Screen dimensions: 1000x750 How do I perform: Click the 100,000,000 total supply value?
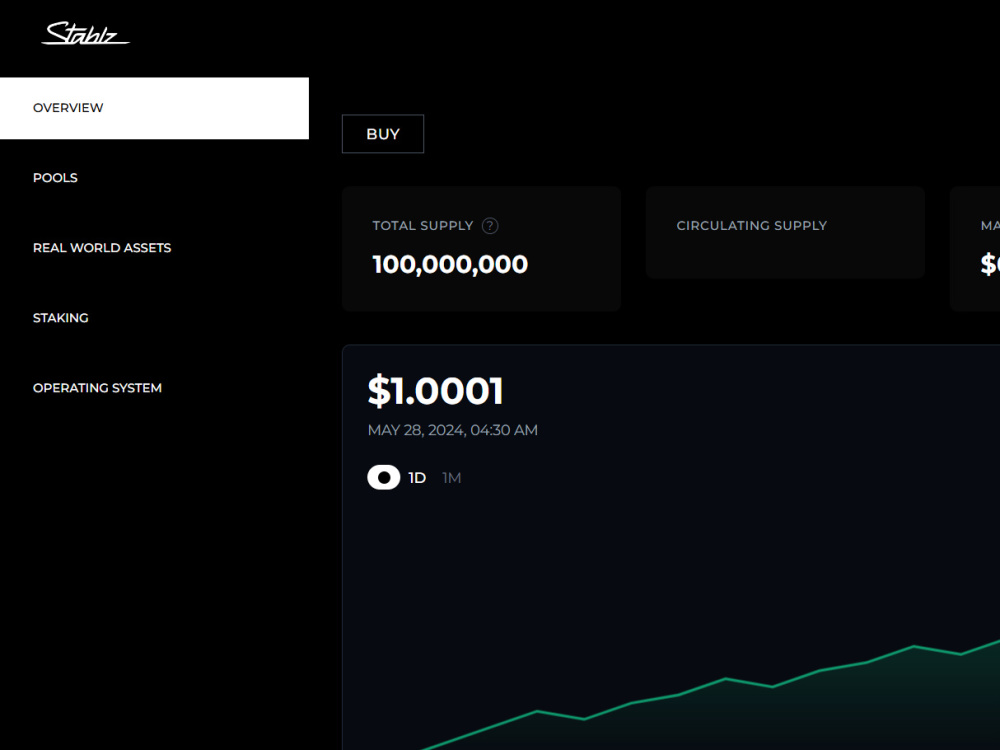450,265
